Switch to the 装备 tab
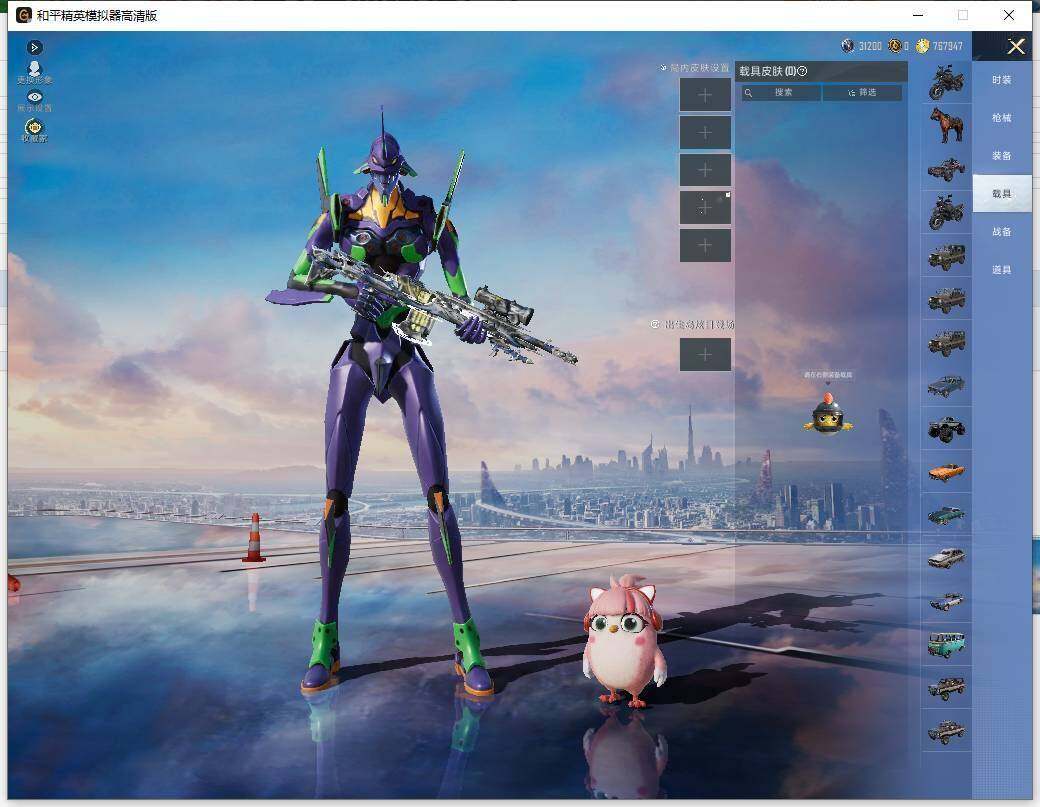This screenshot has width=1040, height=807. pyautogui.click(x=1002, y=155)
